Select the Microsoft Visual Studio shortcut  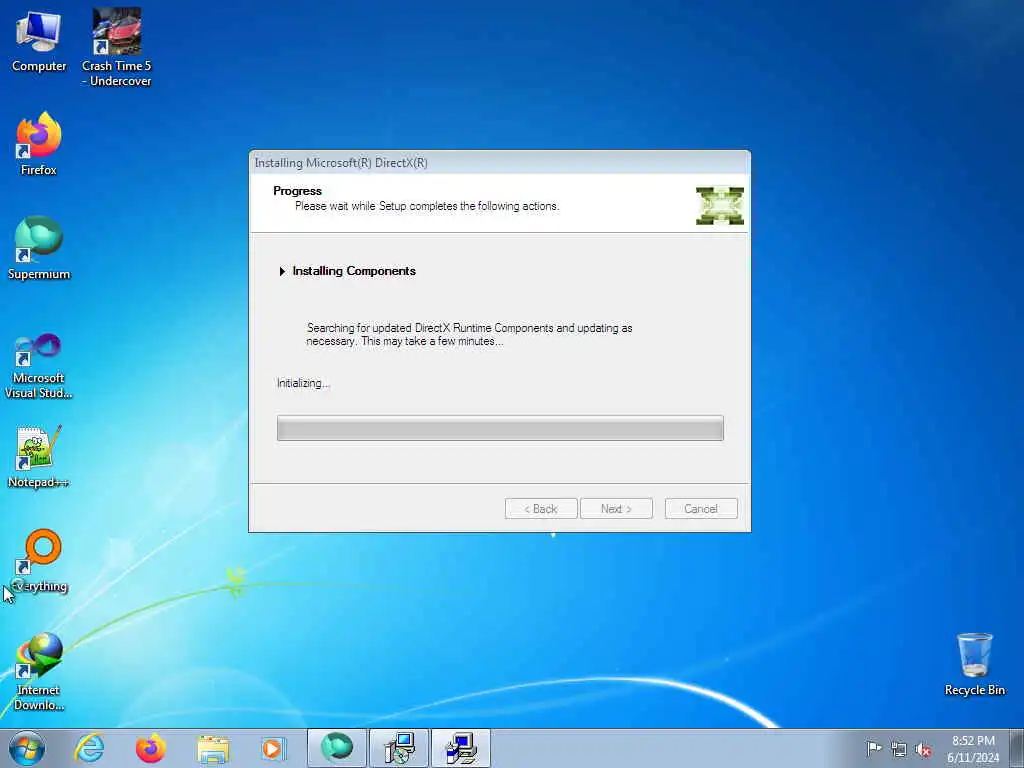pyautogui.click(x=39, y=366)
